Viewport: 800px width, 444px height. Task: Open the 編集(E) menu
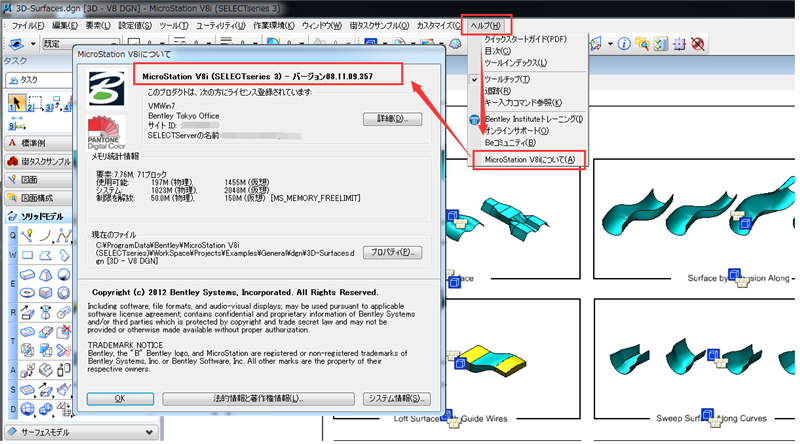(65, 26)
